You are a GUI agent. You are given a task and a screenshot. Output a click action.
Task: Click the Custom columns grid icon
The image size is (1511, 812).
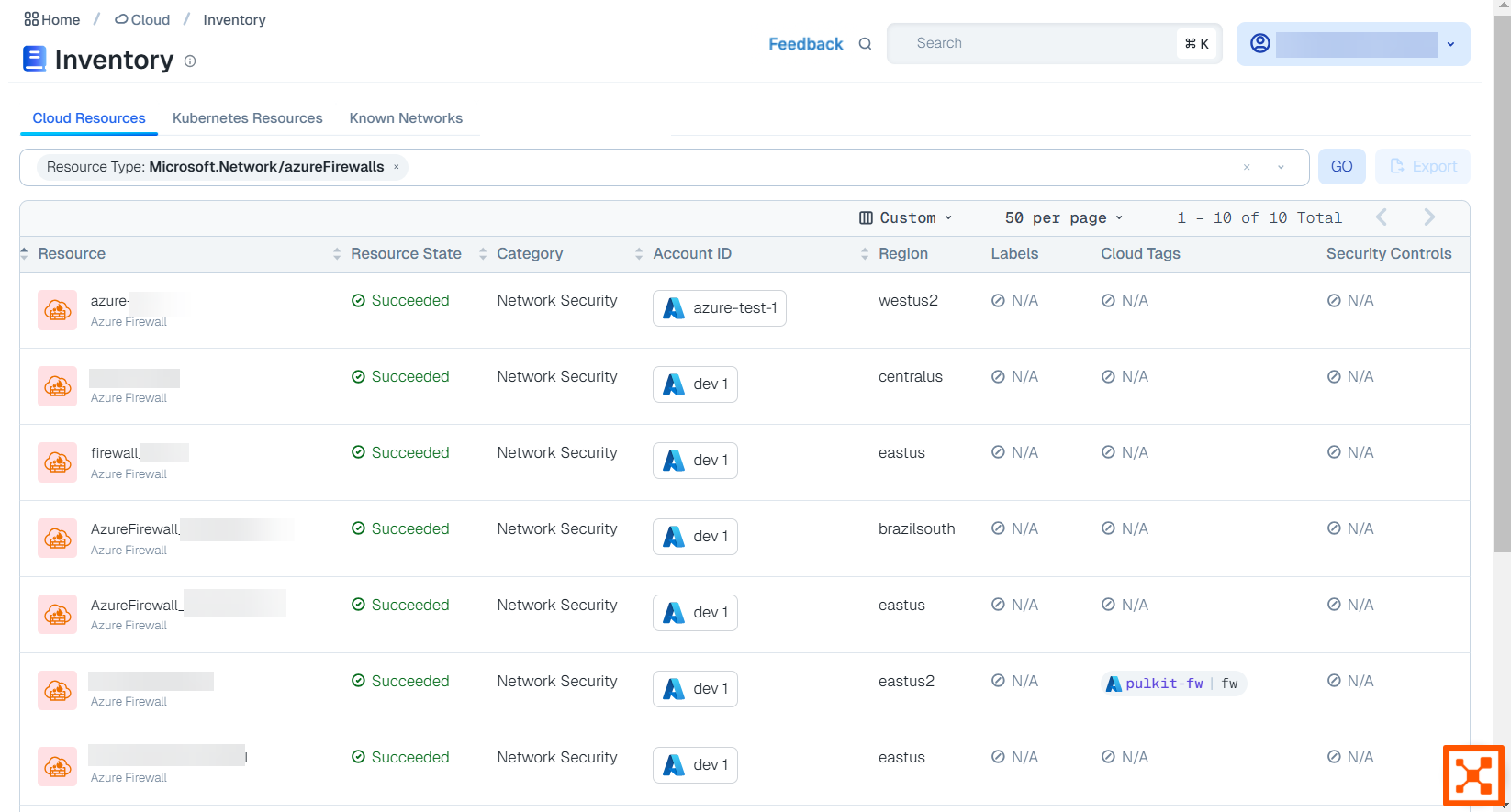coord(866,217)
